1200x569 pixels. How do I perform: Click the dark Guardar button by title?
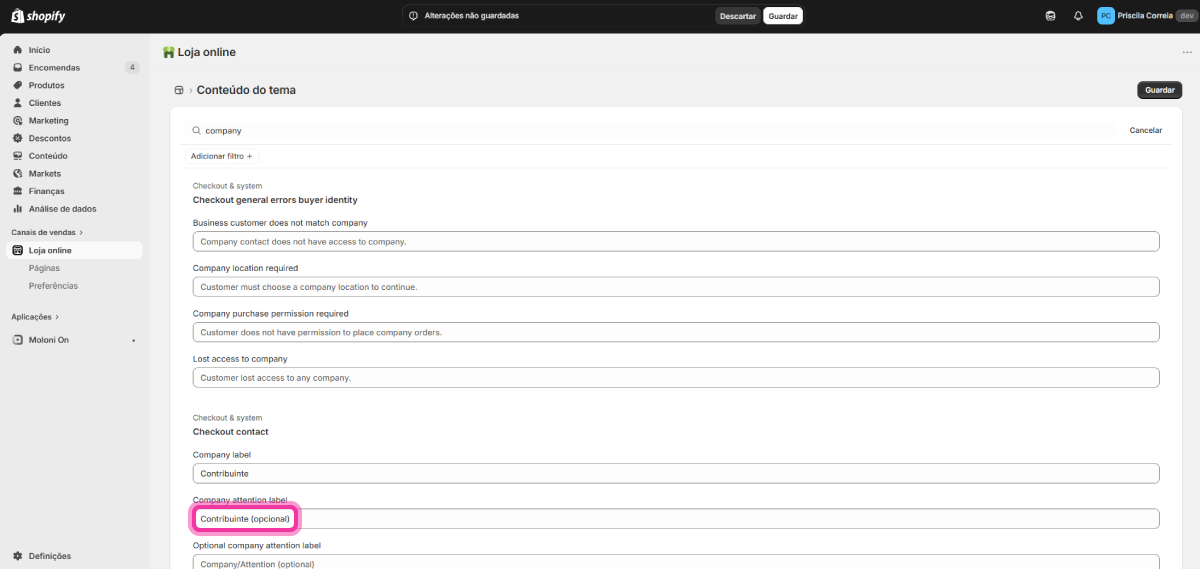point(1160,90)
